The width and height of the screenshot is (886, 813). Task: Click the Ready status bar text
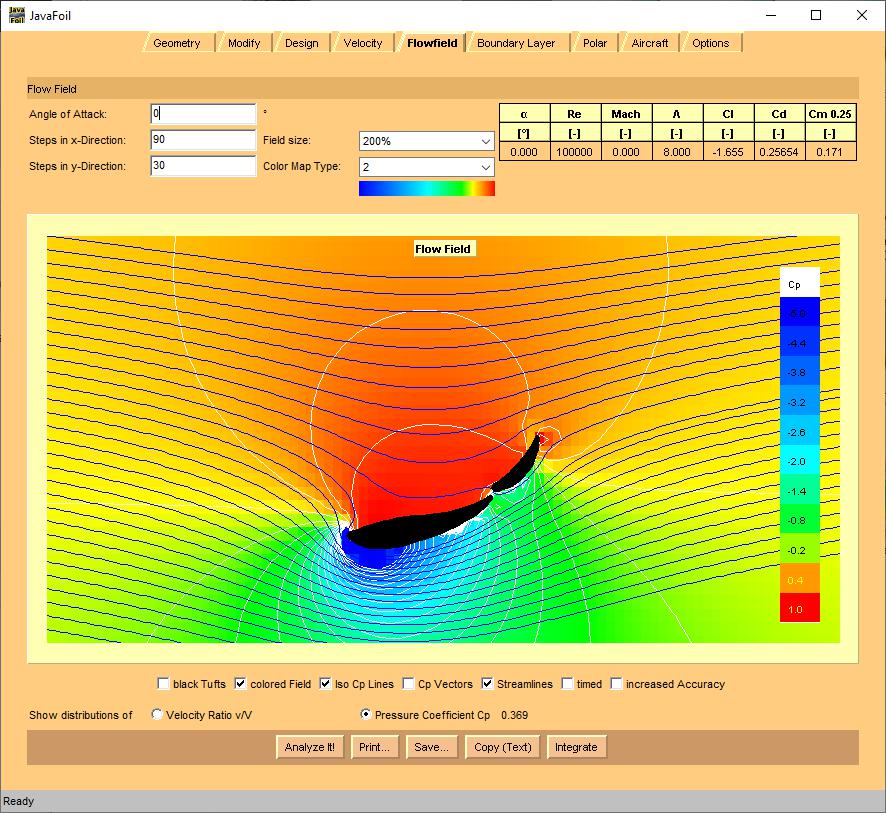tap(19, 801)
